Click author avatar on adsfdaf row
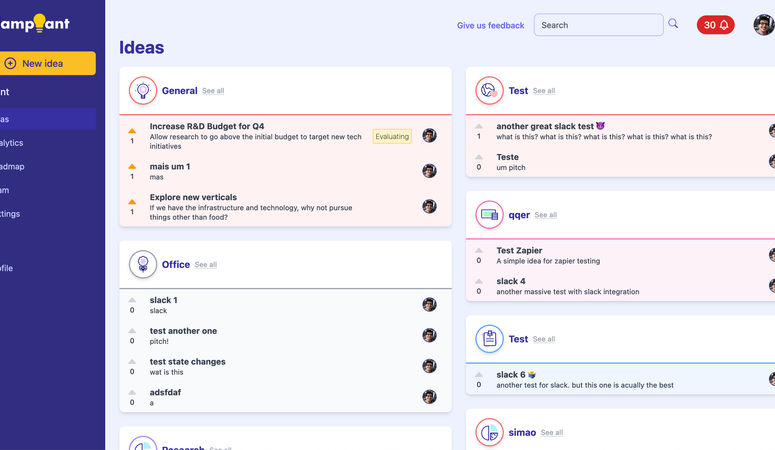Viewport: 775px width, 450px height. 430,397
